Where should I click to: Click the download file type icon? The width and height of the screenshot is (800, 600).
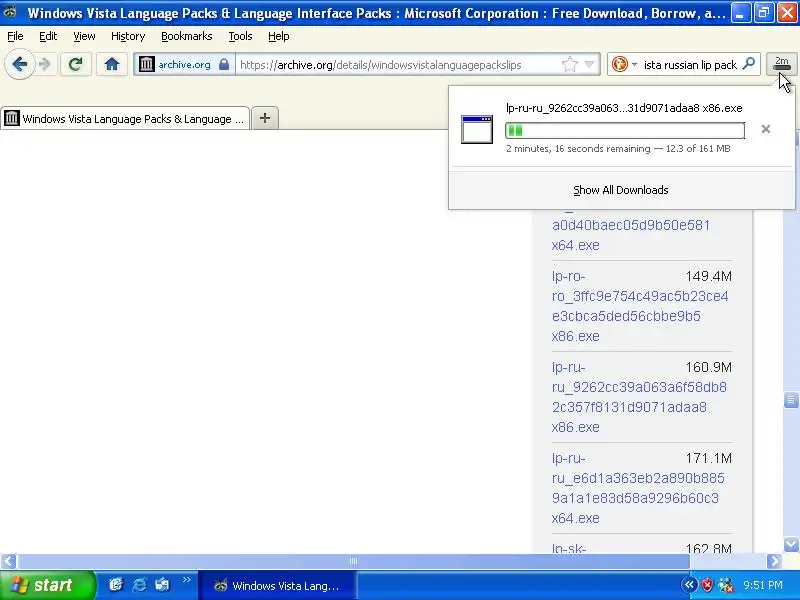[x=477, y=129]
